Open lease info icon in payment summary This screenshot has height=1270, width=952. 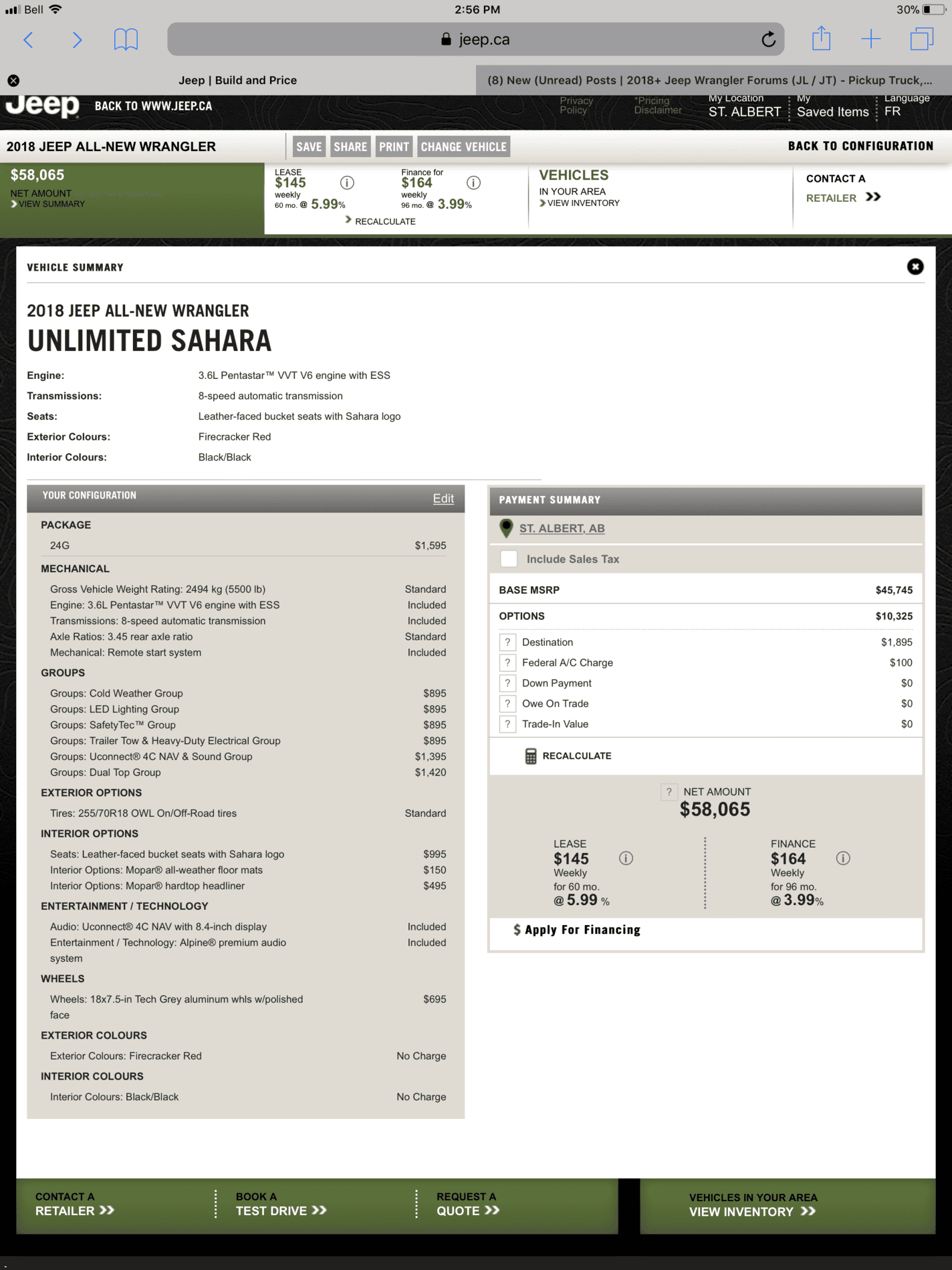626,858
